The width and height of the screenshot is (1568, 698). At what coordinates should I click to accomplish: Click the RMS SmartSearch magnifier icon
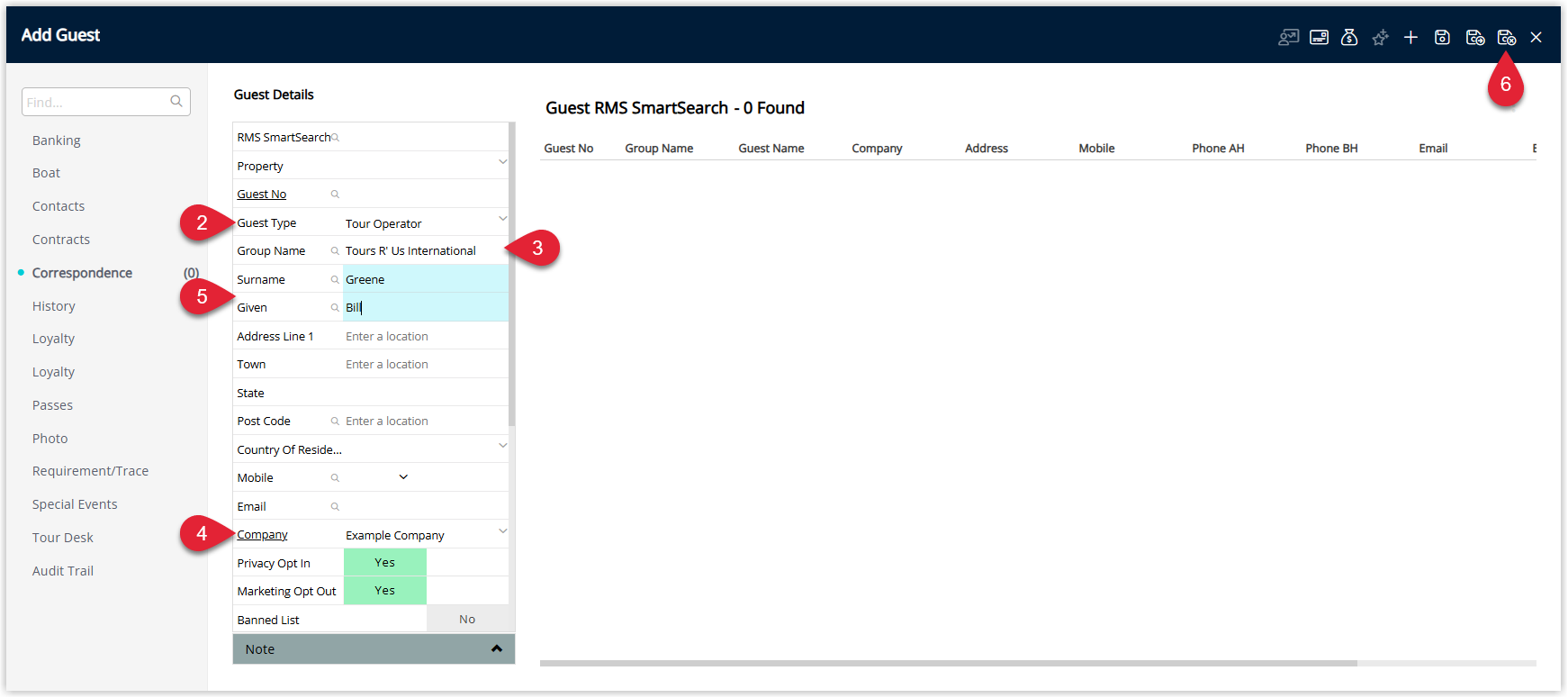[335, 138]
